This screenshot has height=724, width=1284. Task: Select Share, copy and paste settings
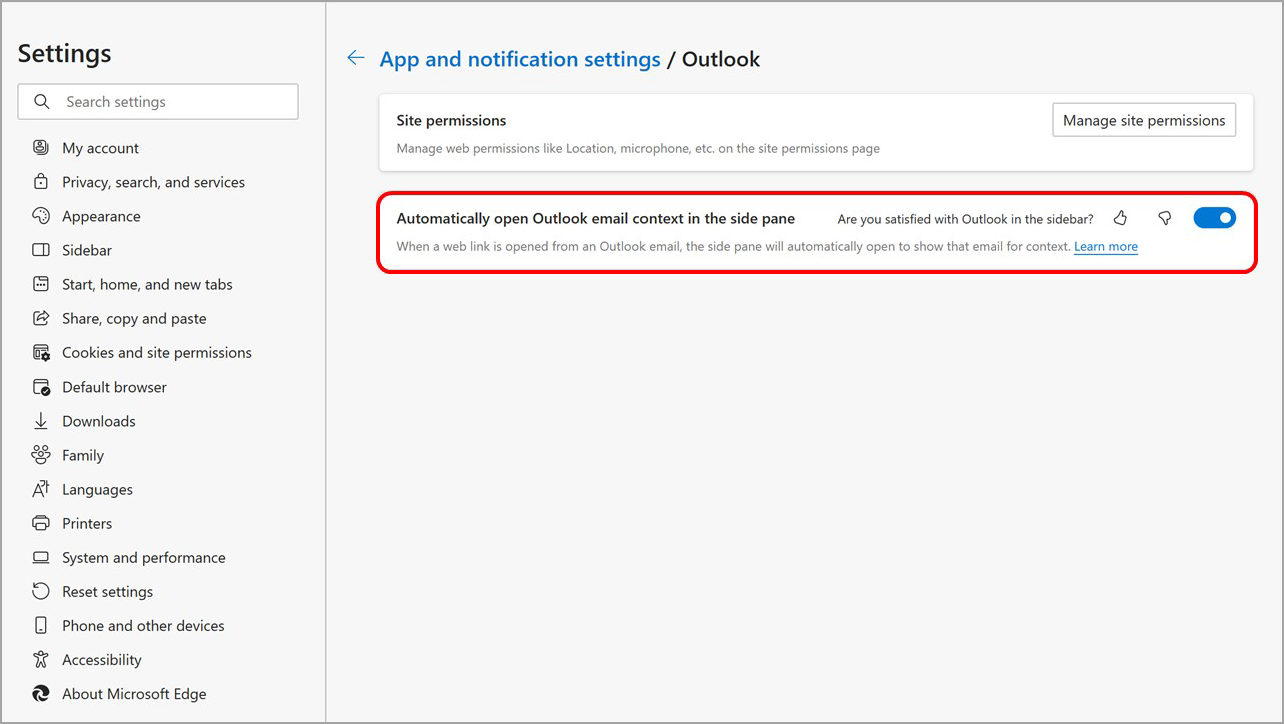[x=134, y=318]
